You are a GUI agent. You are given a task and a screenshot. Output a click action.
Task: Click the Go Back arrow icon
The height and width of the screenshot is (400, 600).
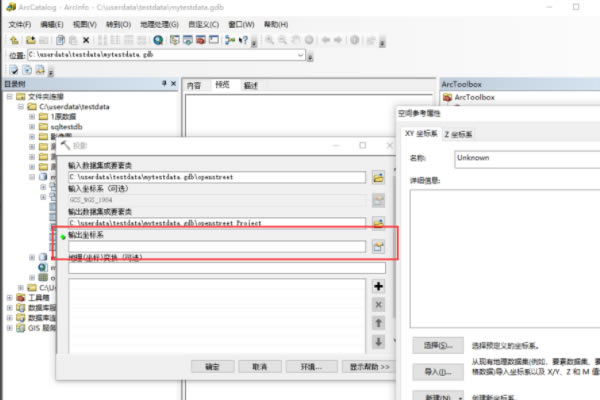coord(326,40)
